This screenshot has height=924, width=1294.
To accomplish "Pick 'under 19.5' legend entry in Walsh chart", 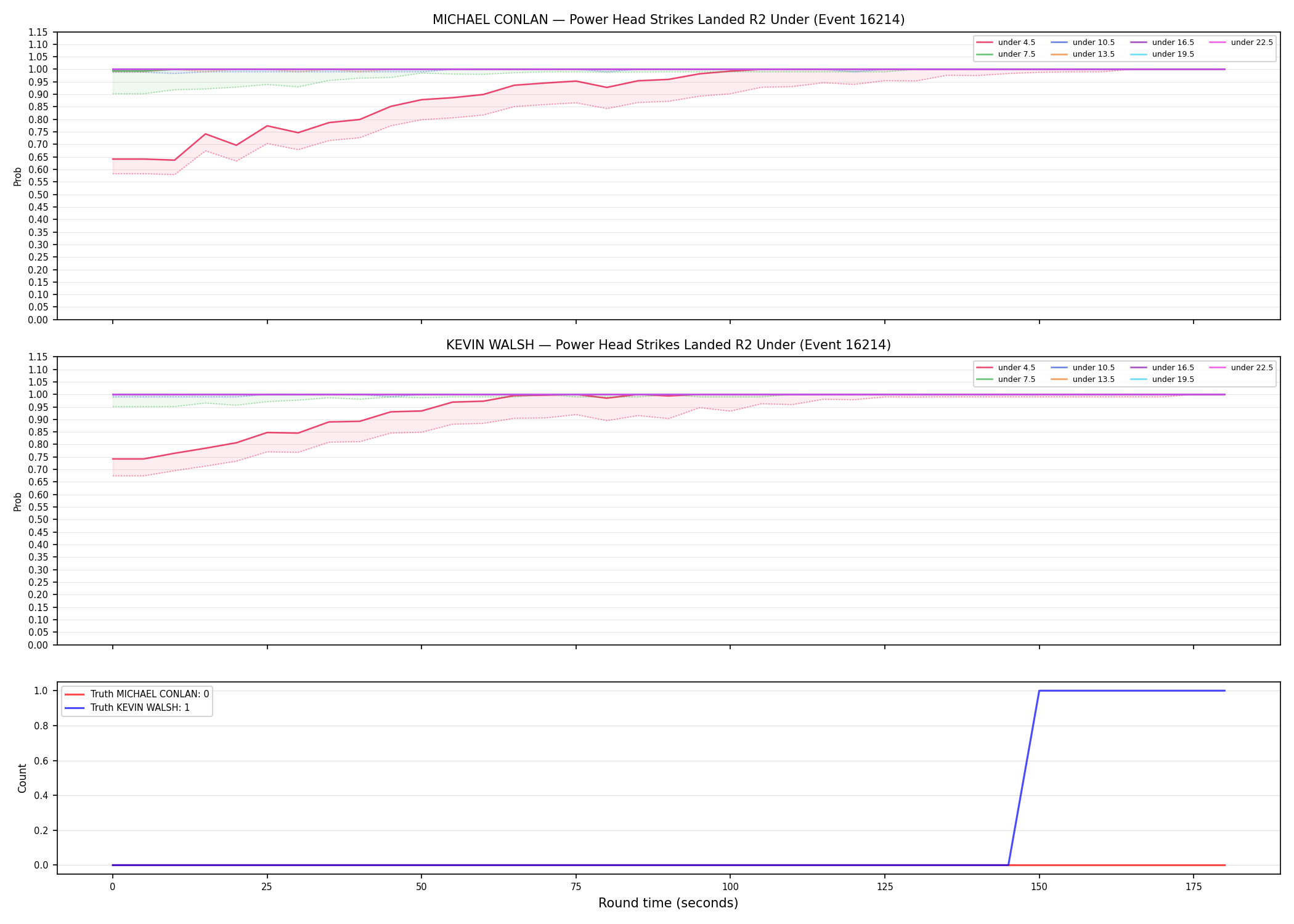I will pyautogui.click(x=1163, y=379).
